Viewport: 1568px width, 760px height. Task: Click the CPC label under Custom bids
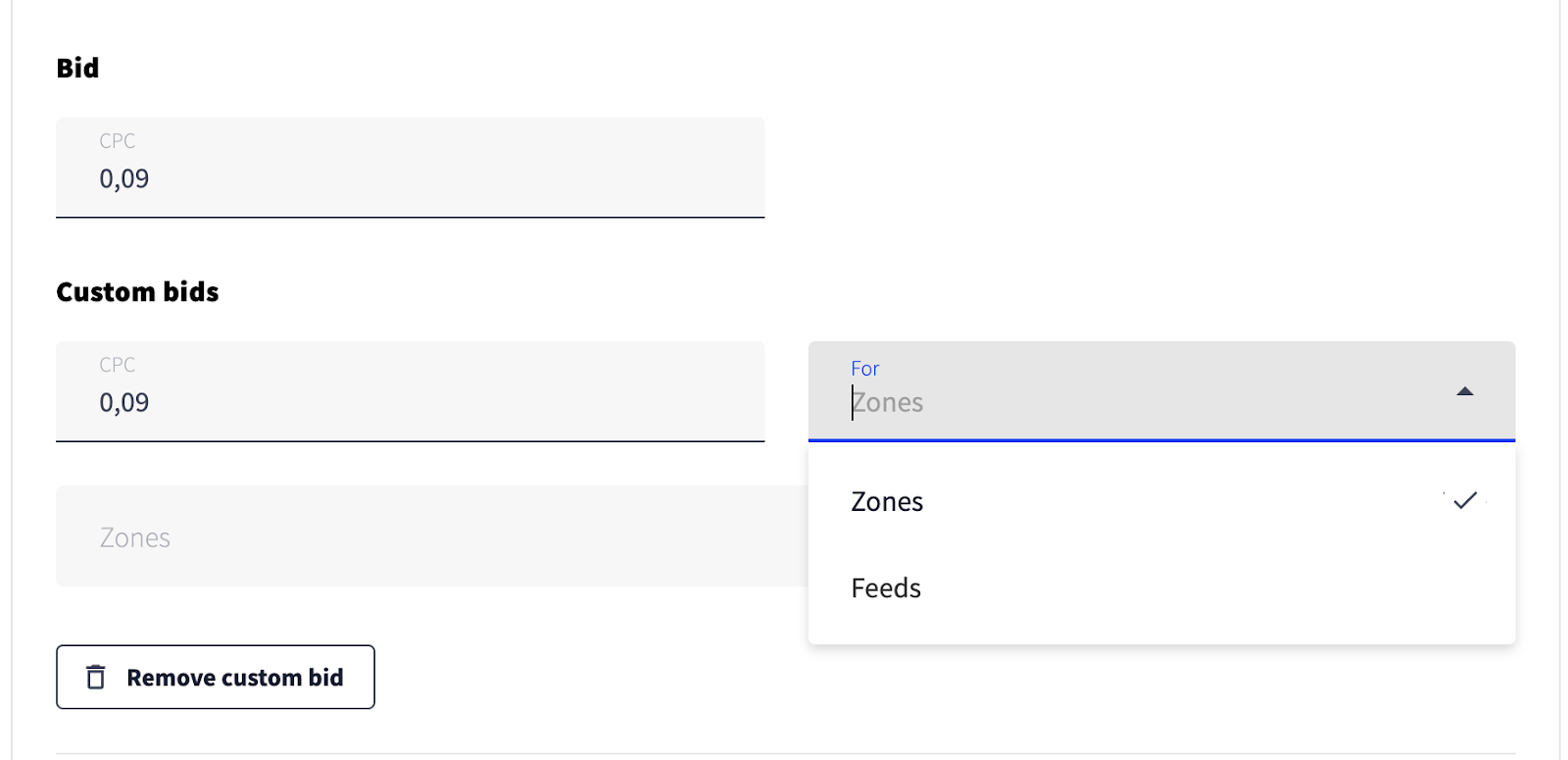117,365
